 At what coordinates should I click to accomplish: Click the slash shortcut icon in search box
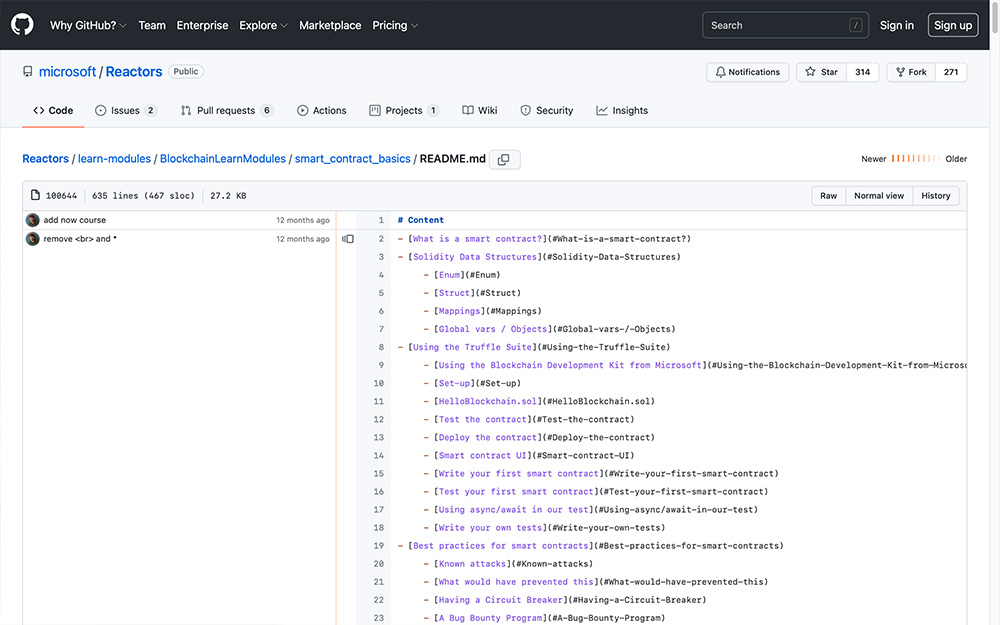click(855, 26)
